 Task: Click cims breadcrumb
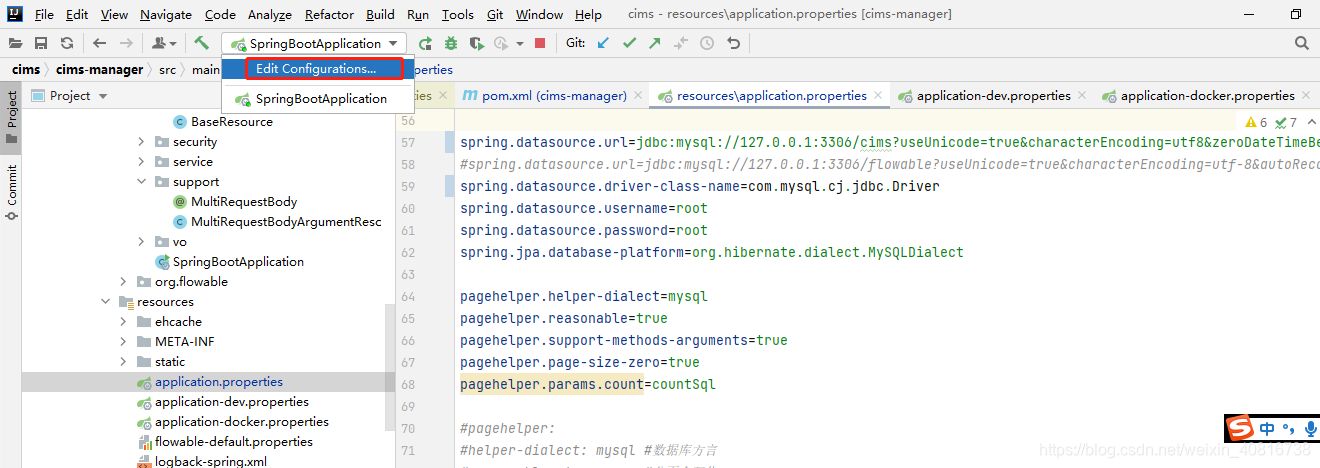26,69
